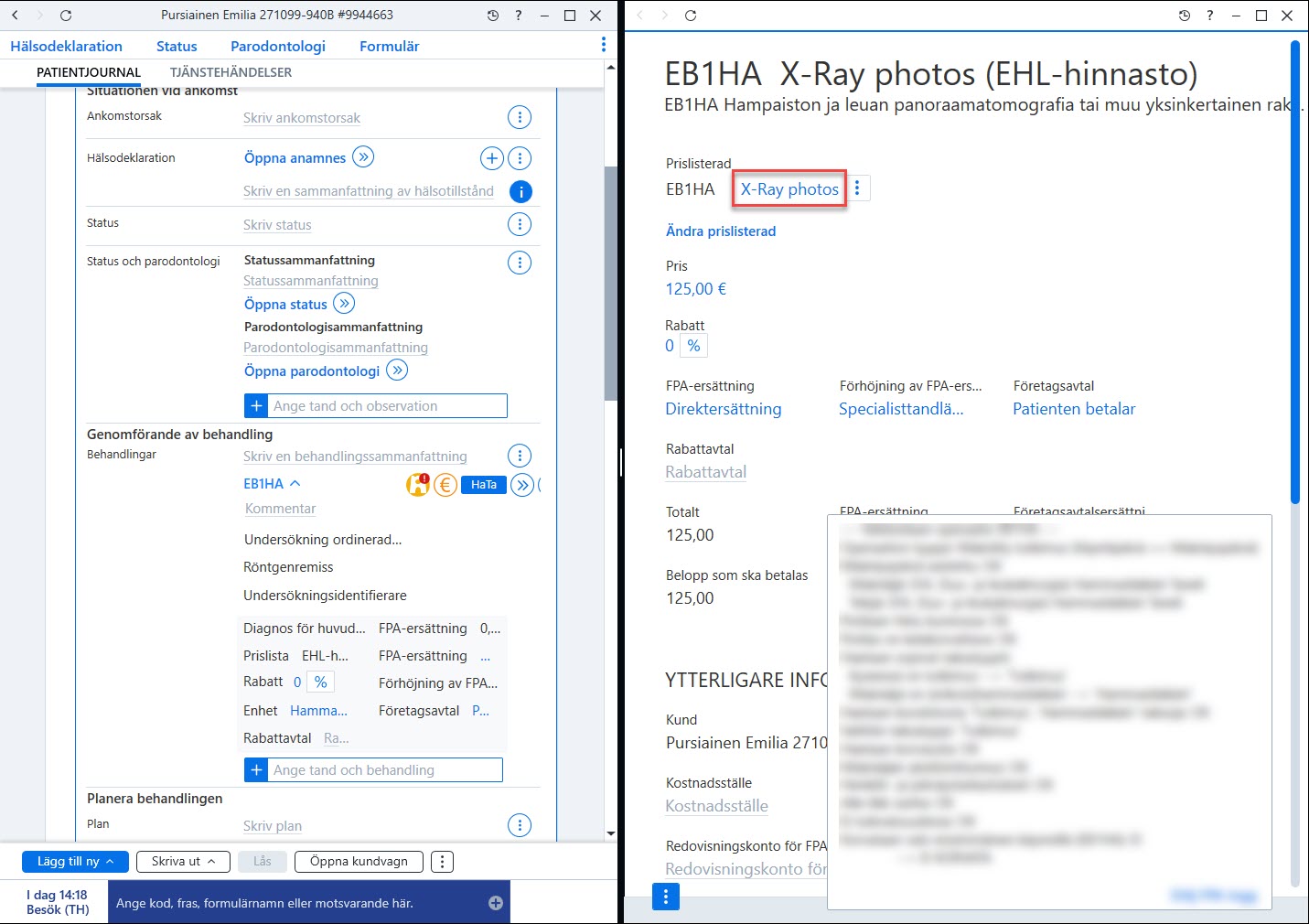Open options for Status och parodontologi
This screenshot has height=924, width=1309.
pyautogui.click(x=520, y=263)
